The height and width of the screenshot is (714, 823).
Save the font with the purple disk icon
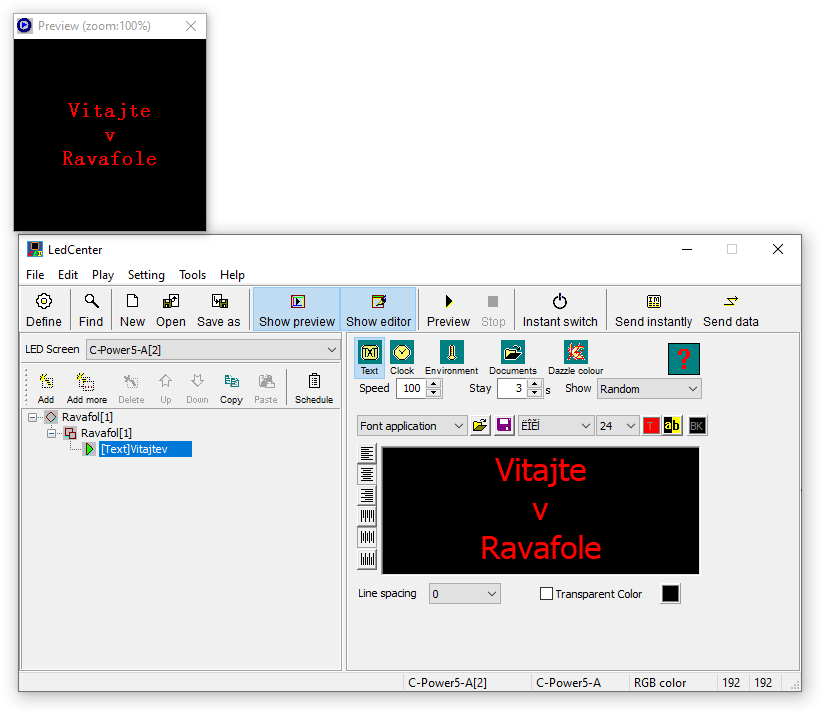click(504, 426)
